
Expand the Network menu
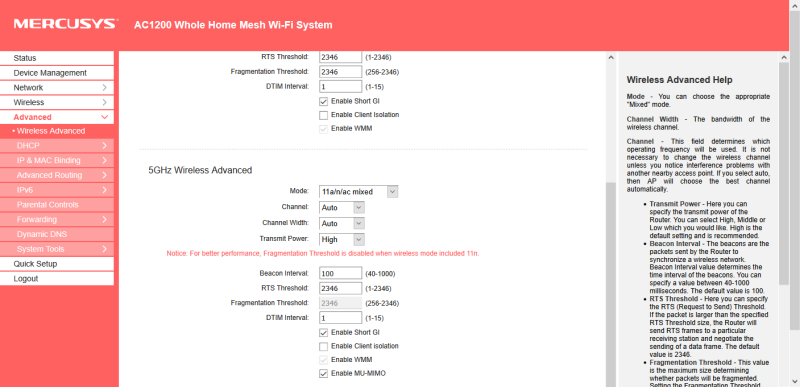pyautogui.click(x=57, y=88)
